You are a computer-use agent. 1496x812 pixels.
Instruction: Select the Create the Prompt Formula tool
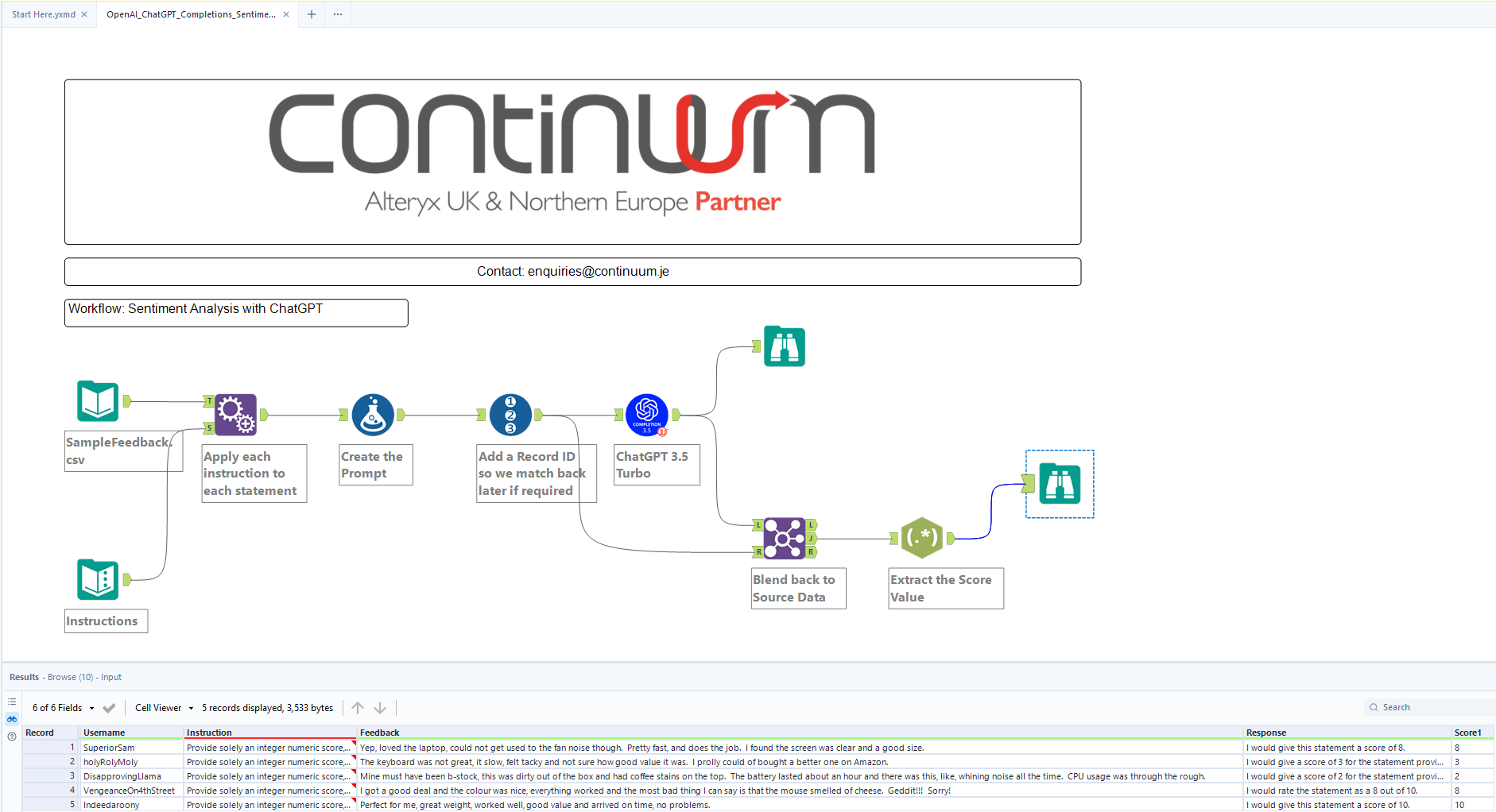(373, 414)
